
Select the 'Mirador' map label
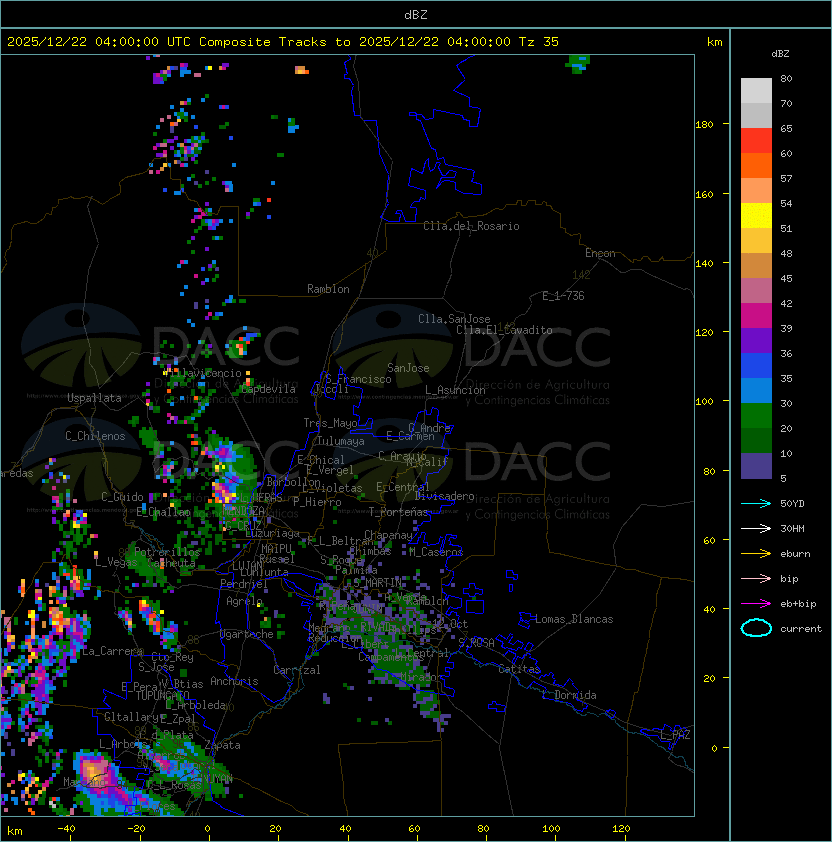pyautogui.click(x=422, y=677)
